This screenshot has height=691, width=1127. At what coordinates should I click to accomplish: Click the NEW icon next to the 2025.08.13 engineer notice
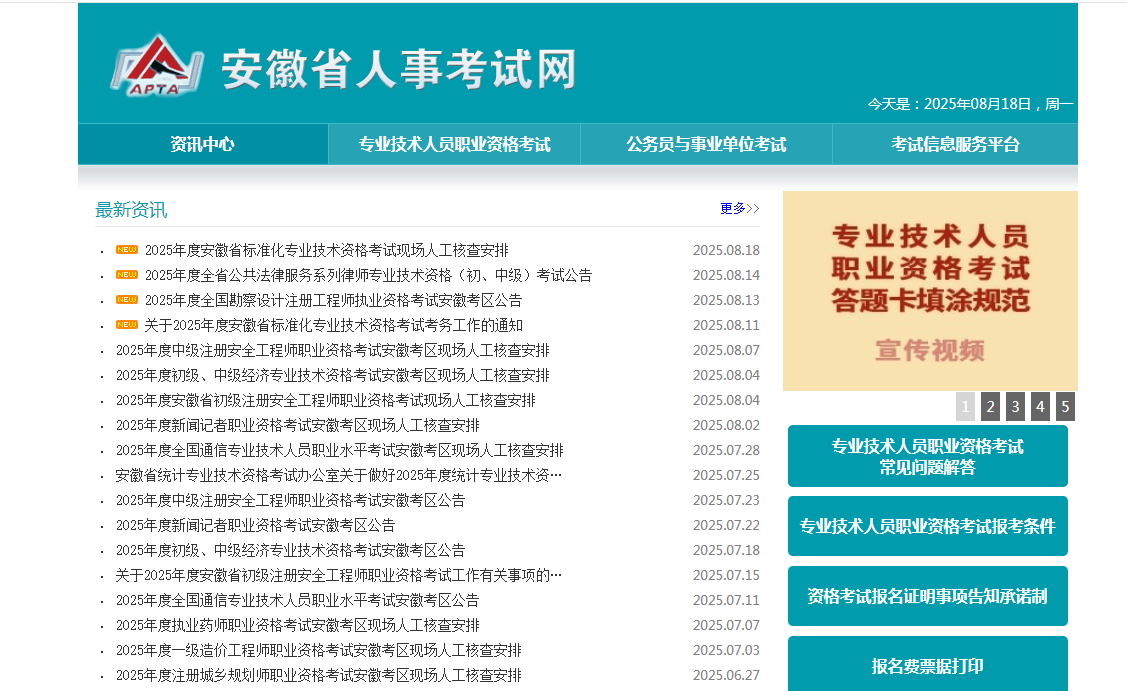128,298
